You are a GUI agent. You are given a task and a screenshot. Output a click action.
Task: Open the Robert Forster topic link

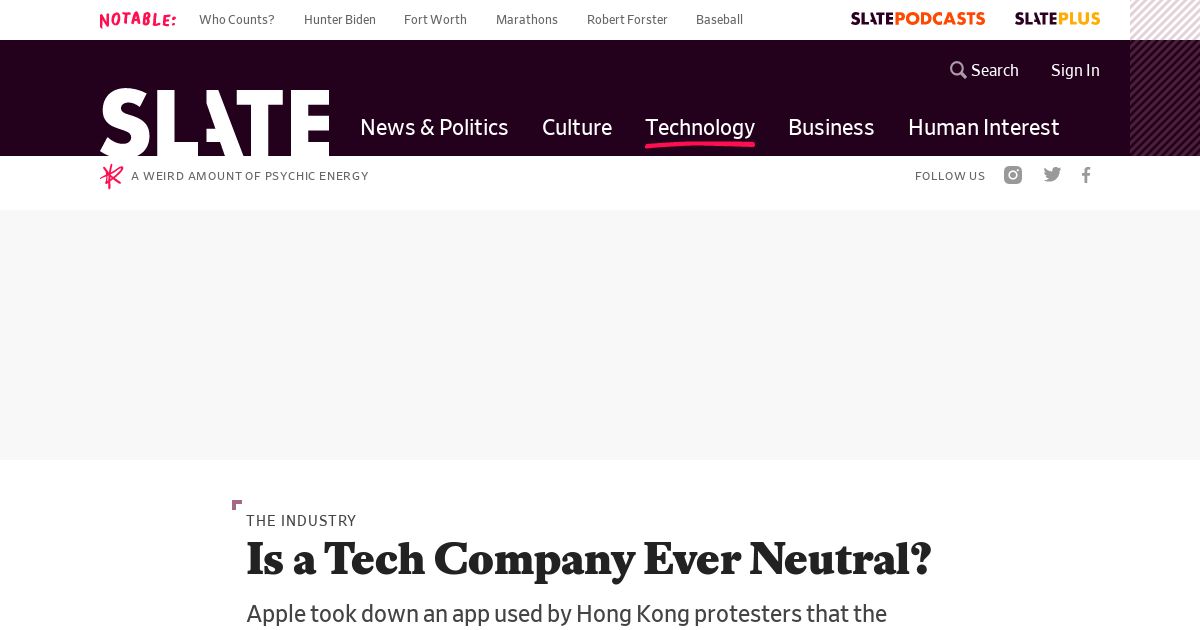(x=627, y=20)
